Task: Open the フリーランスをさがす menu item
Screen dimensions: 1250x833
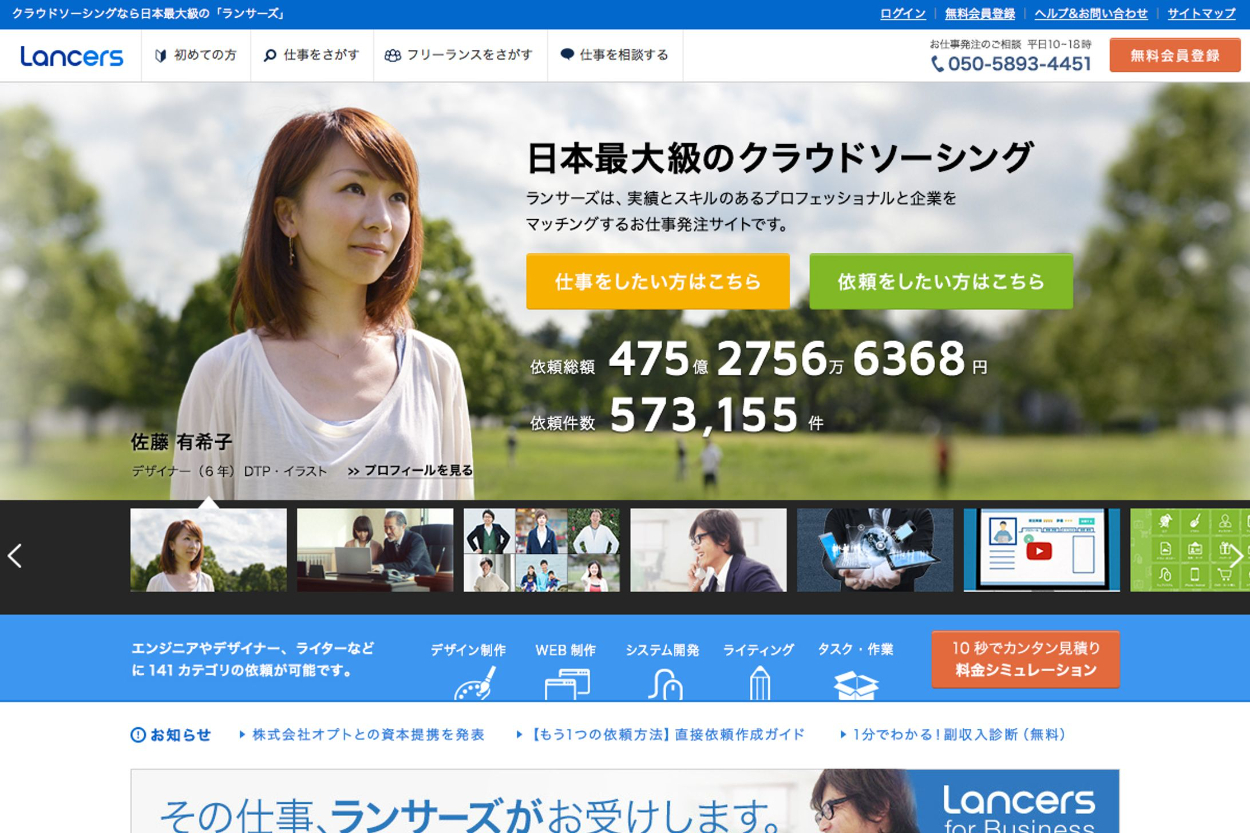Action: 460,56
